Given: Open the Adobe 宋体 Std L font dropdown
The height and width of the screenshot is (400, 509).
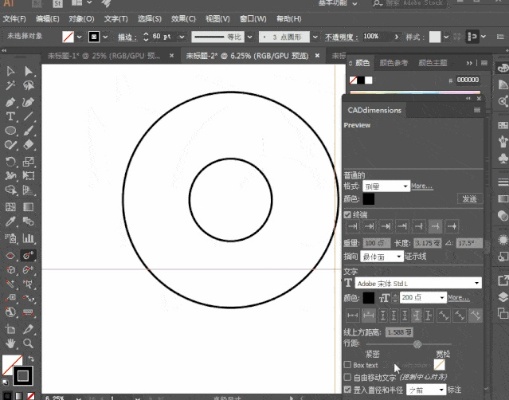Looking at the screenshot, I should click(x=418, y=283).
